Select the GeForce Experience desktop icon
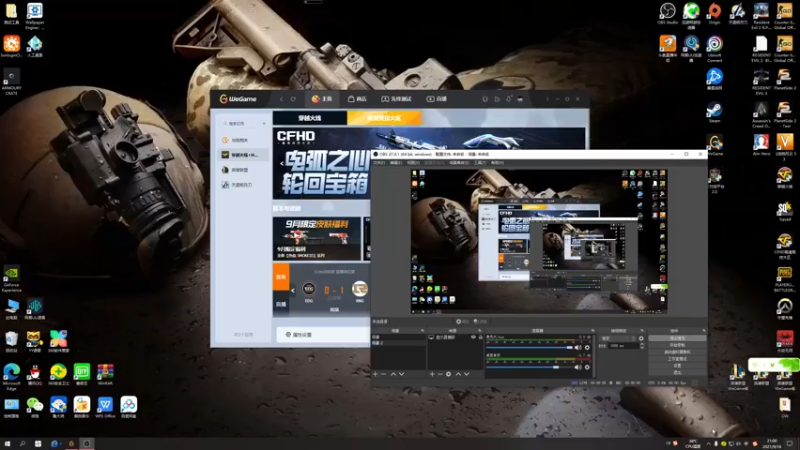 11,279
